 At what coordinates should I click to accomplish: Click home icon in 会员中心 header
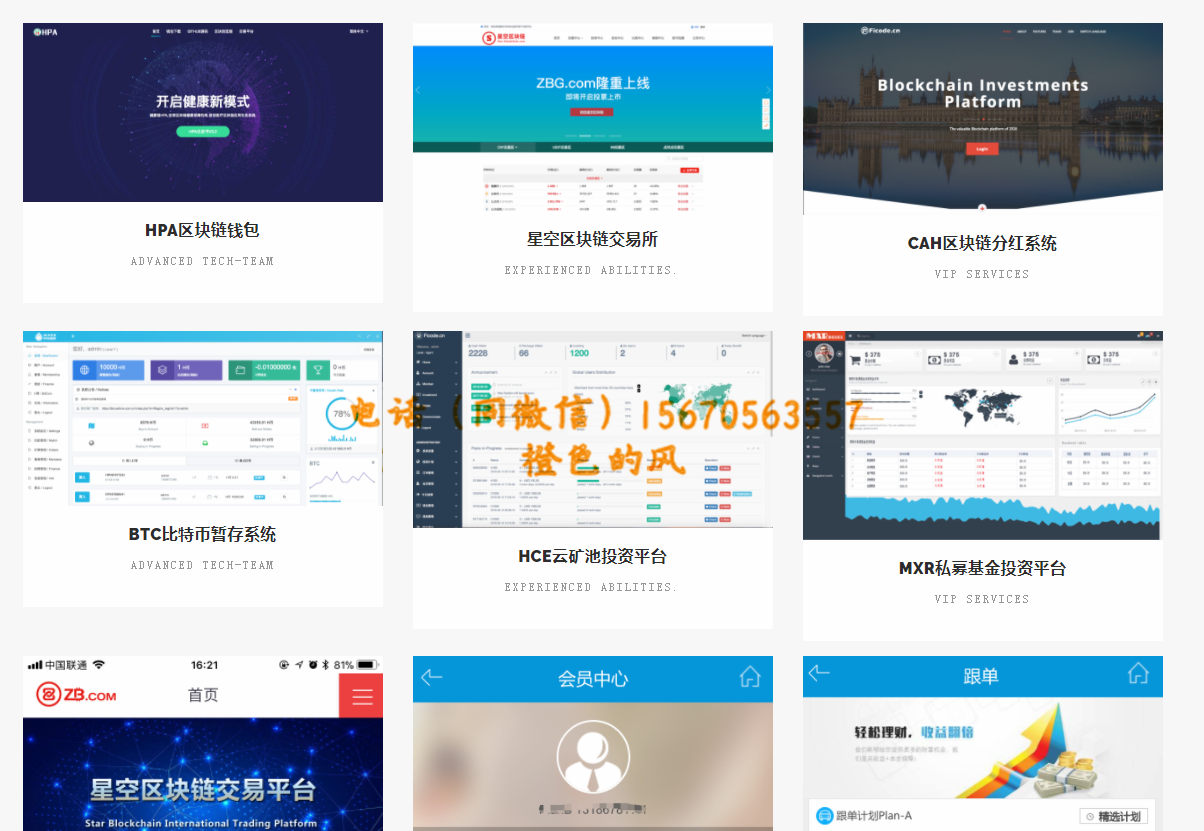750,677
